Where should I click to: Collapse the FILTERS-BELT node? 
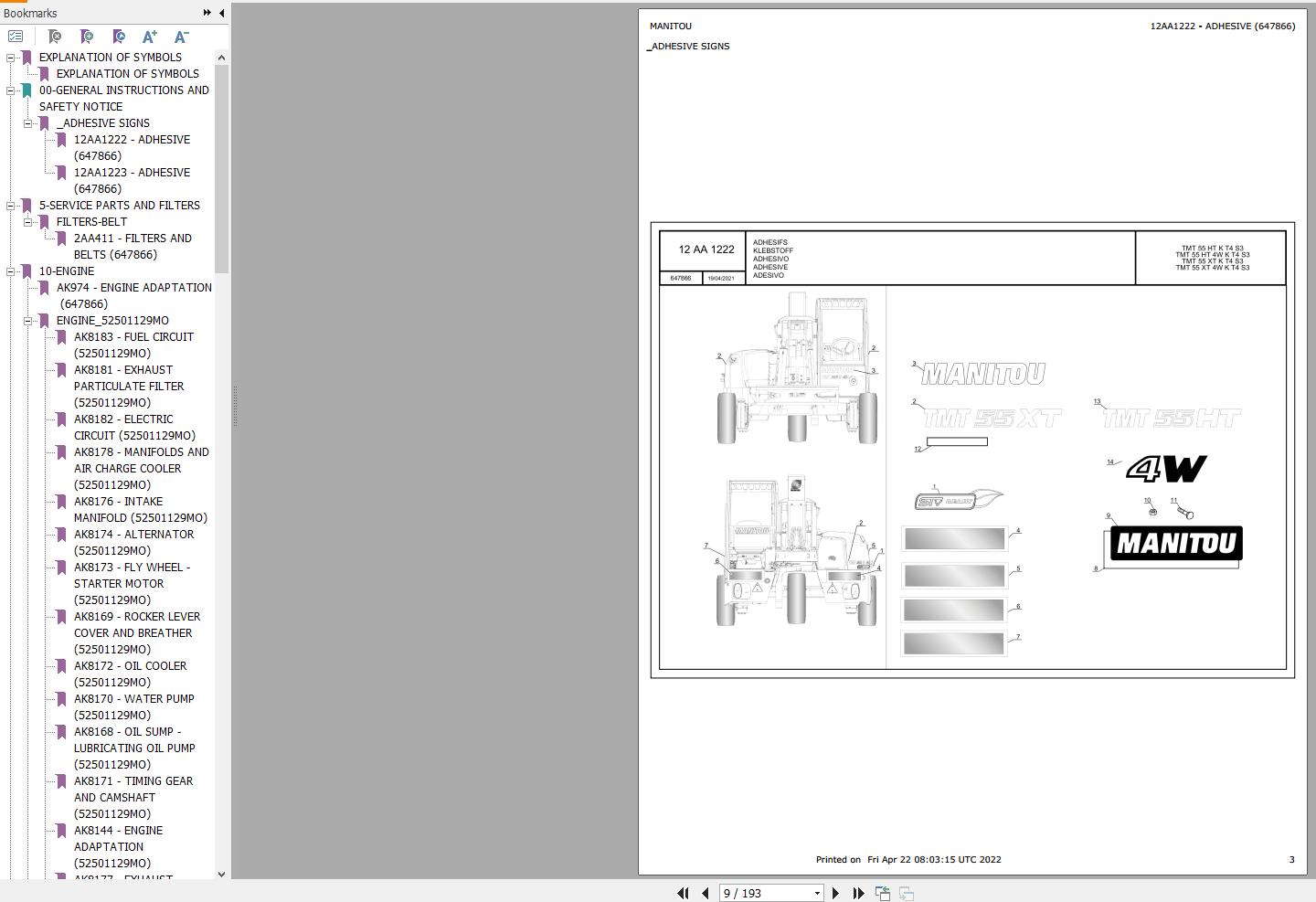[28, 222]
